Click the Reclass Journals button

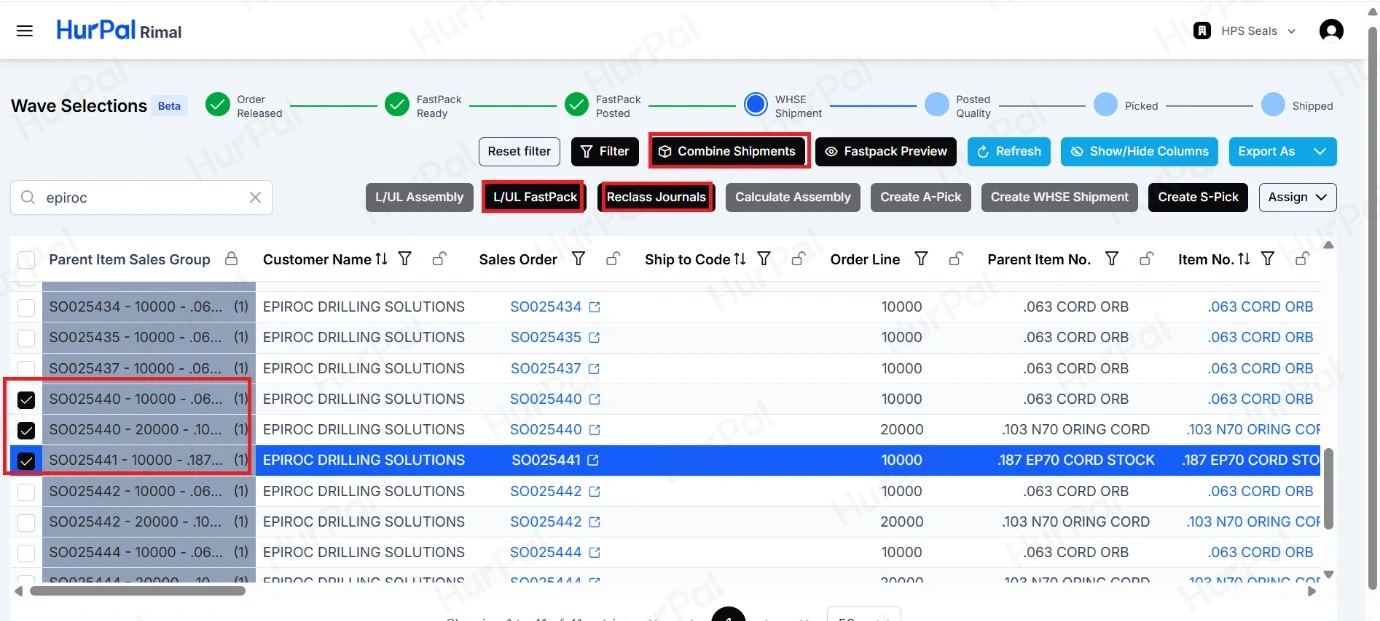[656, 197]
